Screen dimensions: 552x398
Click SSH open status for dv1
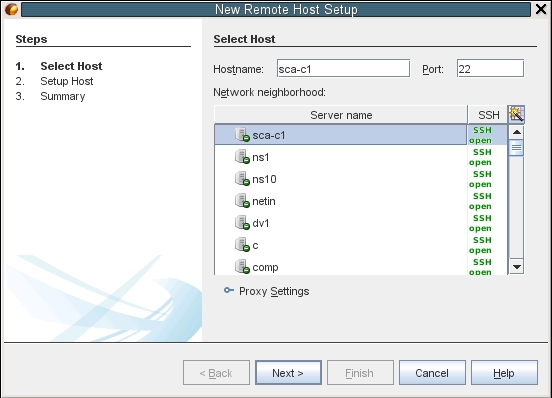click(481, 223)
